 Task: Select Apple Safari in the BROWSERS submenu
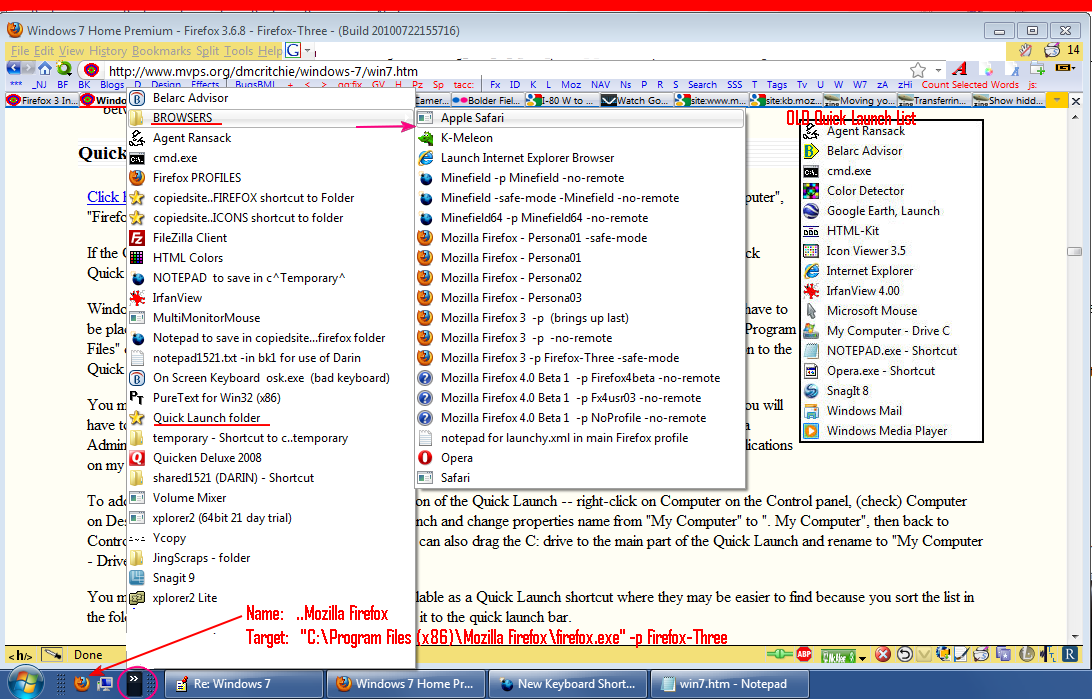point(579,118)
